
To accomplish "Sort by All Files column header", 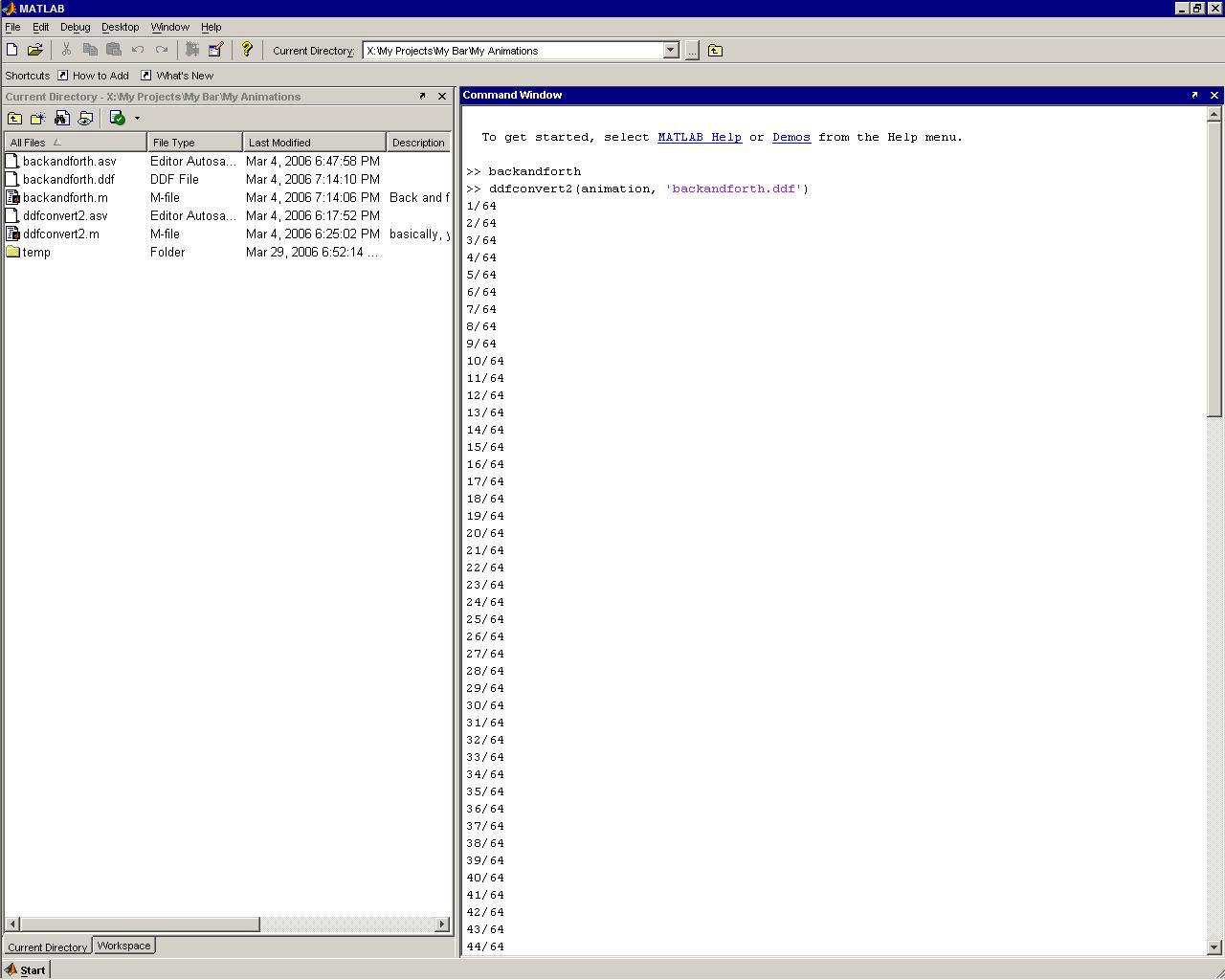I will [76, 143].
